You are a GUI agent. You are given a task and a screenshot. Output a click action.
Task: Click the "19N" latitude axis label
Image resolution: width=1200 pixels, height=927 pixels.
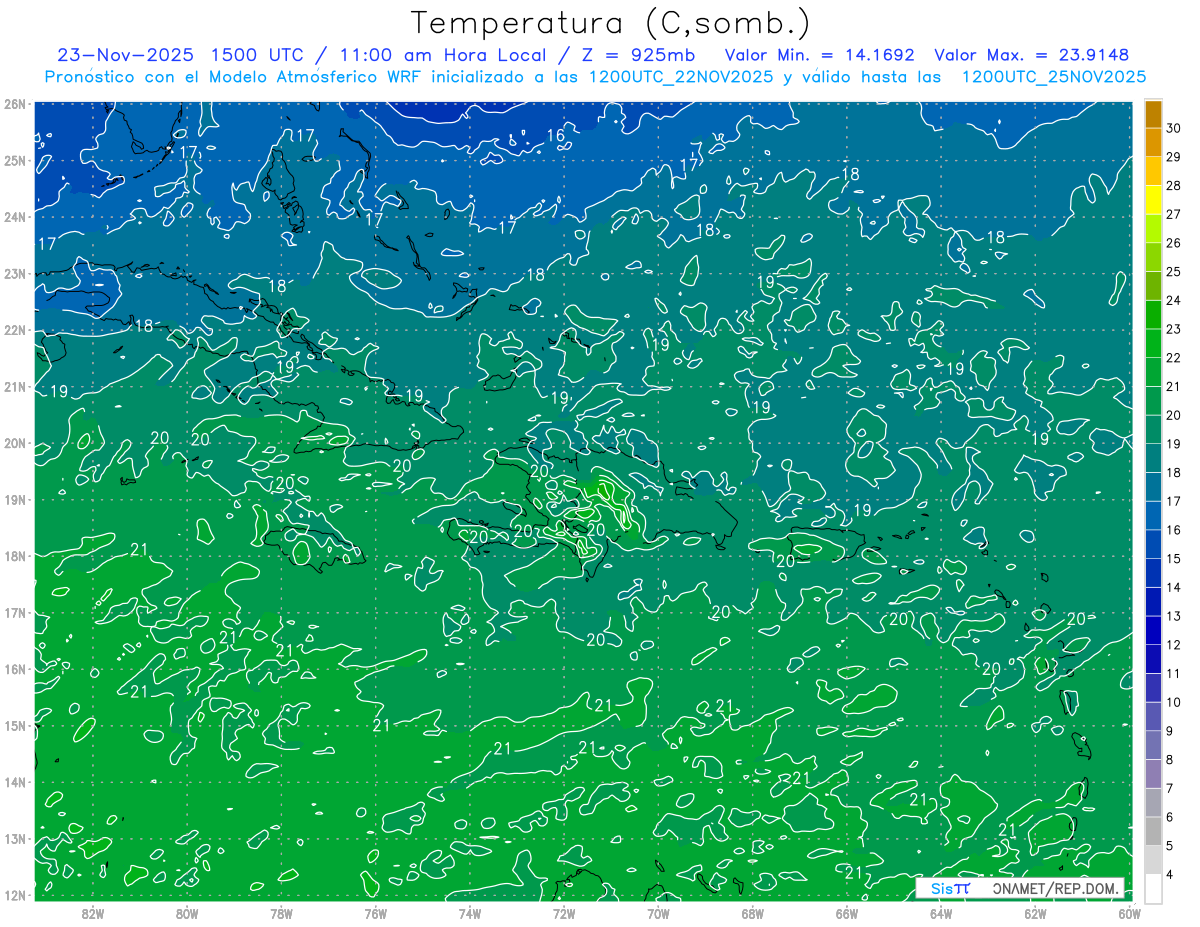[14, 500]
